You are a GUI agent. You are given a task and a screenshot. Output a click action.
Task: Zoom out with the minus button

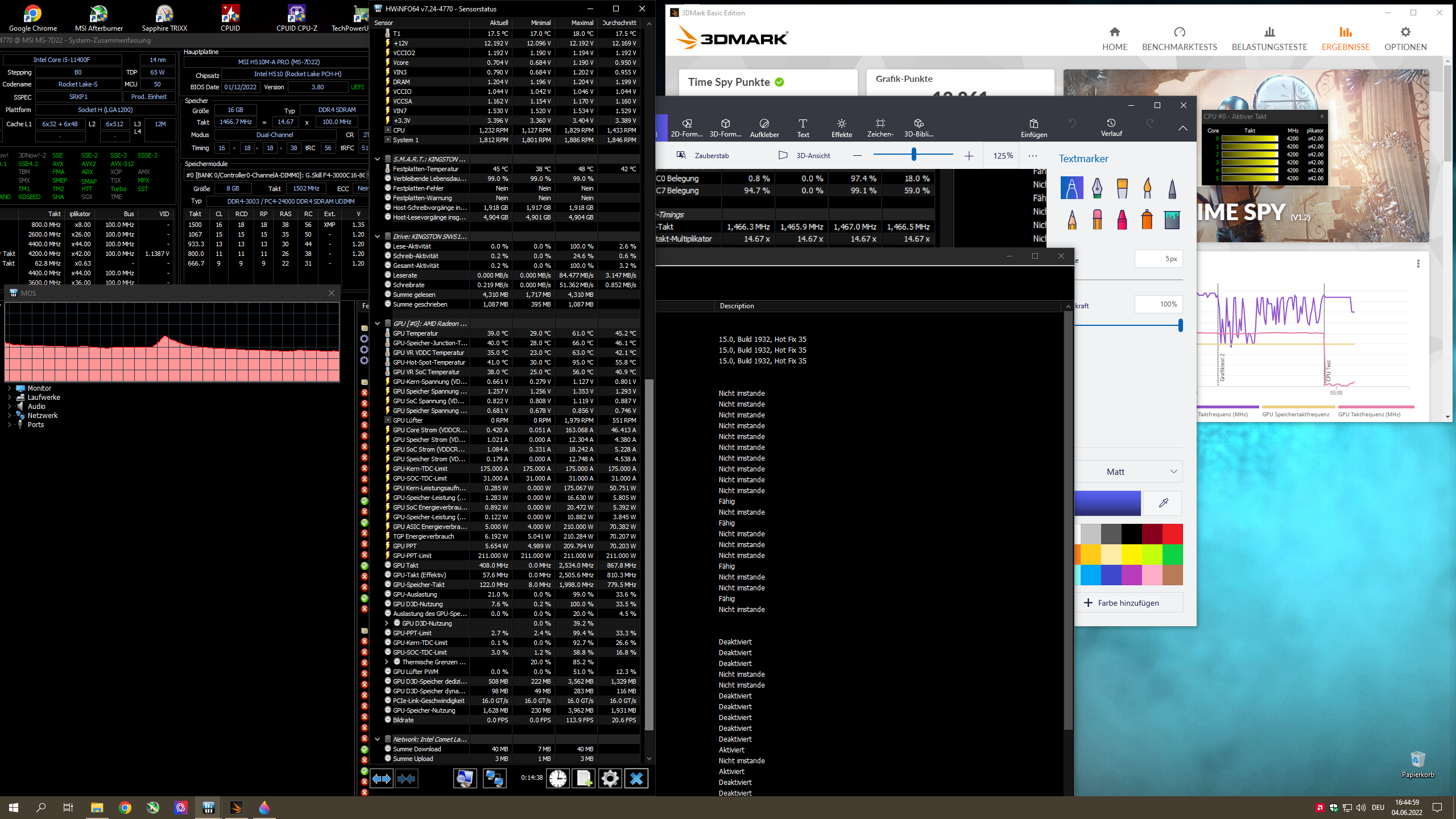coord(857,155)
